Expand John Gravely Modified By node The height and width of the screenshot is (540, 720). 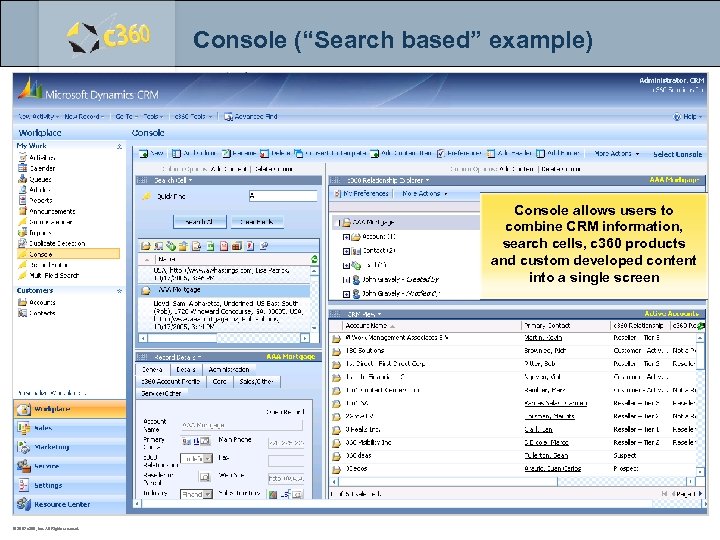pyautogui.click(x=346, y=294)
